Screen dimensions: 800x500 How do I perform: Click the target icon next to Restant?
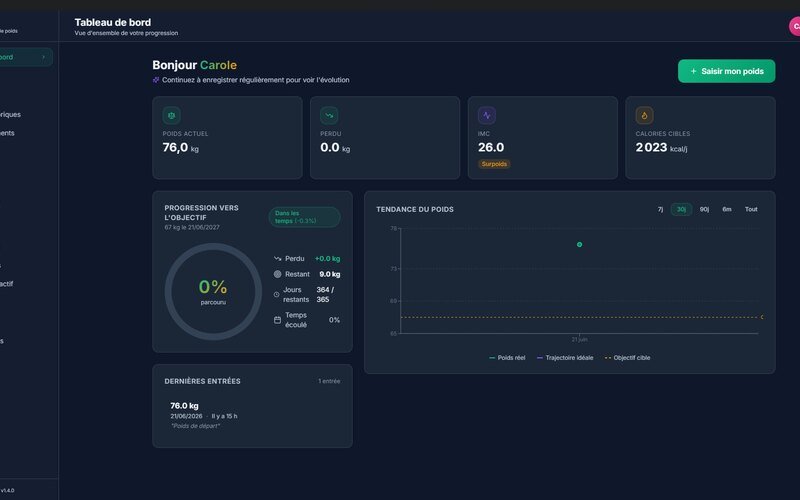(x=278, y=274)
